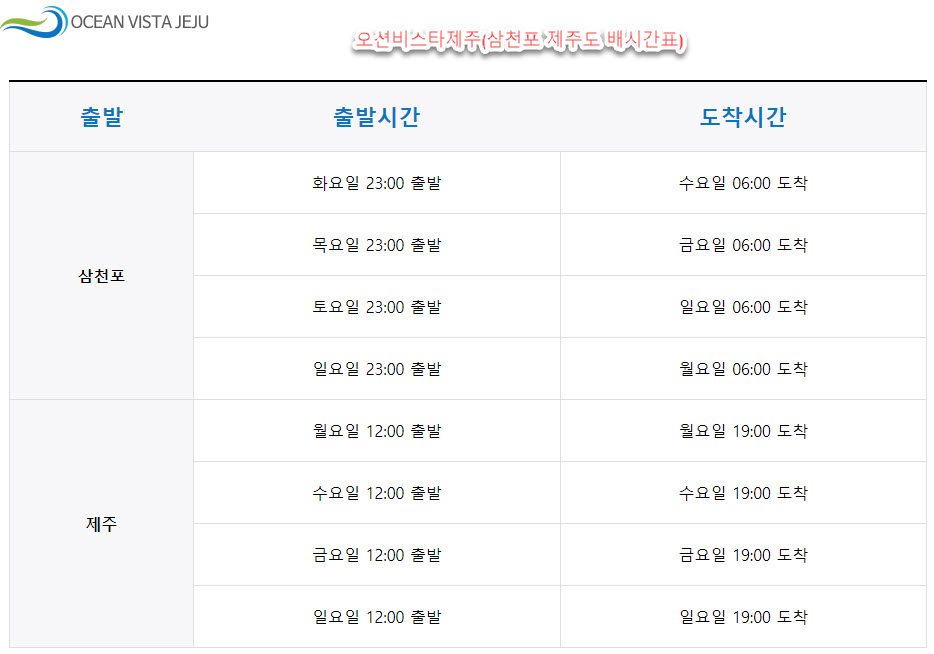This screenshot has height=654, width=934.
Task: Select the cell 목요일 23:00 출발
Action: point(376,245)
